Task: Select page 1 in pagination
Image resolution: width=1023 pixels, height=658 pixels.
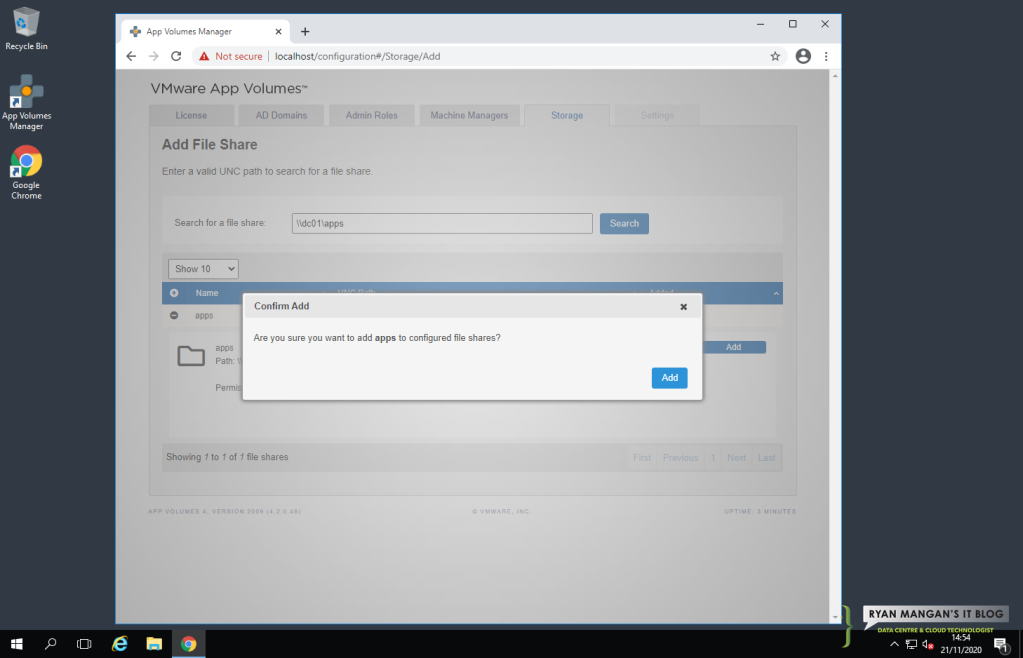Action: click(713, 458)
